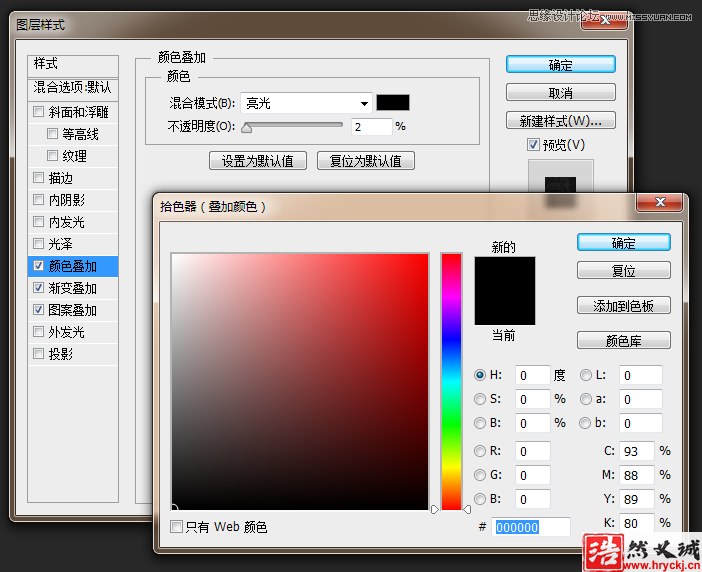Uncheck the 颜色叠加 checkbox

39,265
